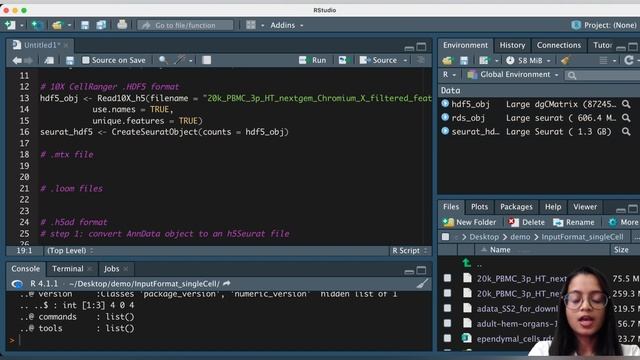The image size is (640, 360).
Task: Re-run the previous code region
Action: pos(342,60)
